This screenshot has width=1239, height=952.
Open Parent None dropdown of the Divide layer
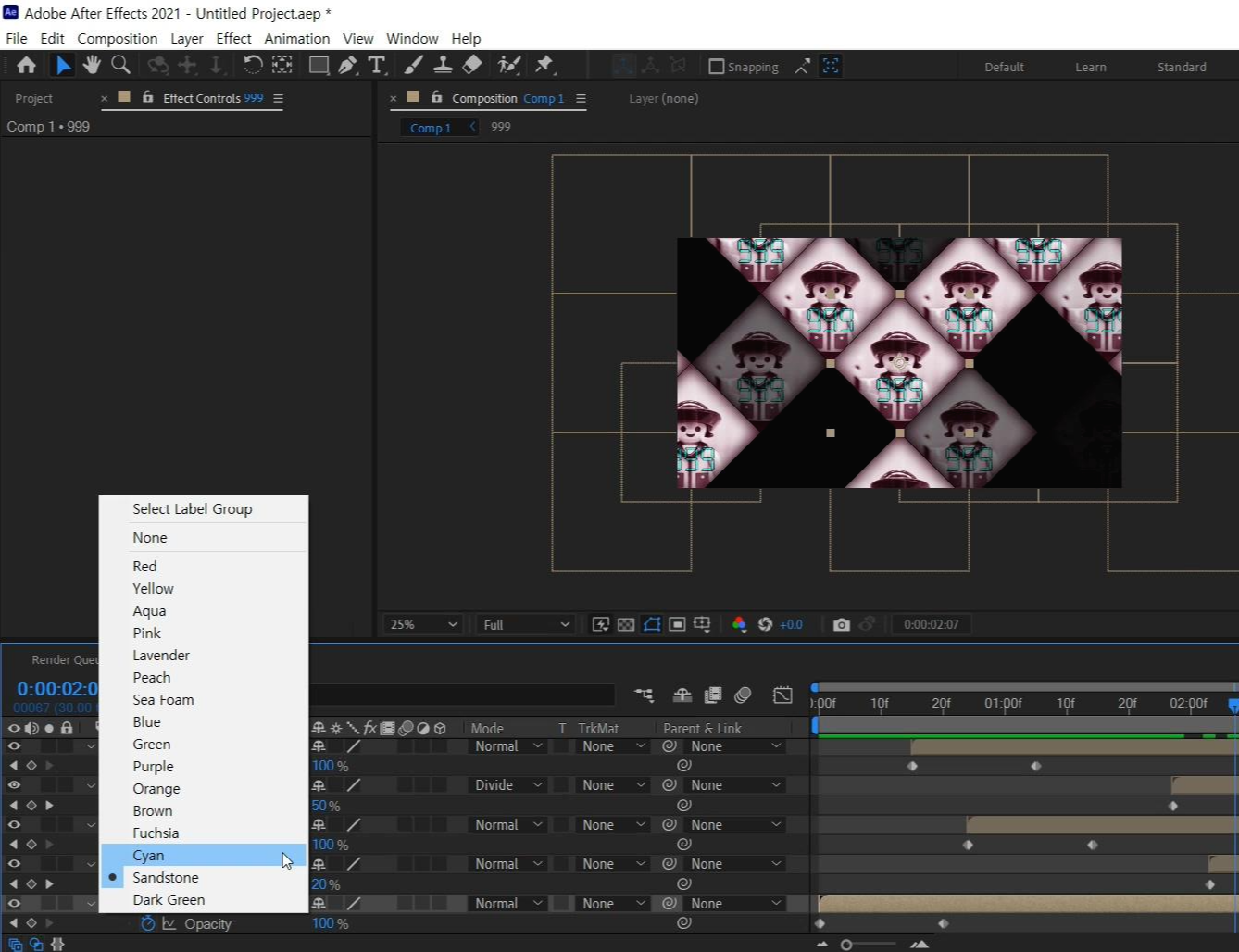point(735,785)
